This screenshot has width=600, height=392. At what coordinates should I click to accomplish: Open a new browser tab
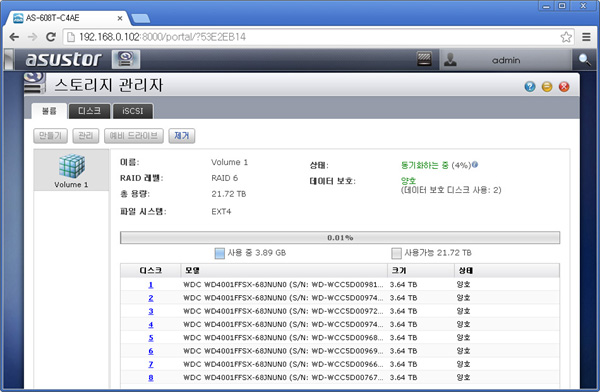click(140, 18)
